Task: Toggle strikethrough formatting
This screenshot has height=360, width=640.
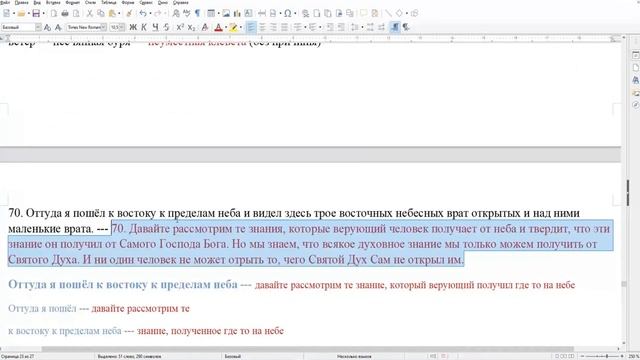Action: 166,27
